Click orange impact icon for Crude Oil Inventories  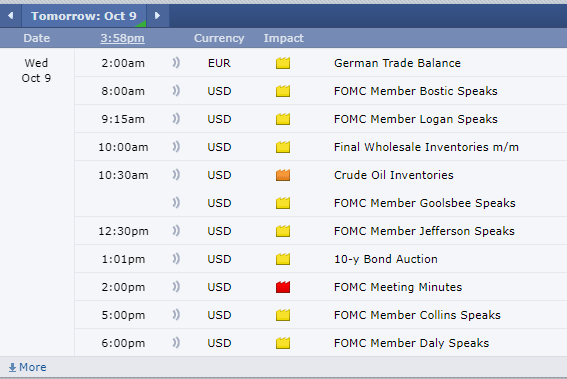tap(283, 175)
